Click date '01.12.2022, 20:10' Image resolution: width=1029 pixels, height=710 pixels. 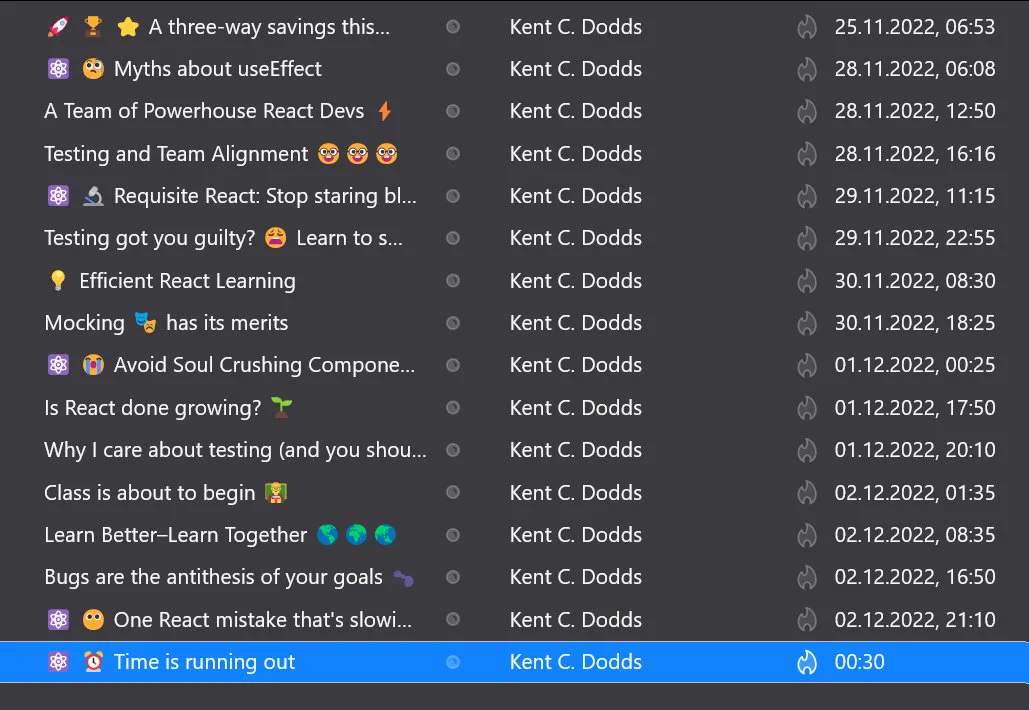coord(915,450)
